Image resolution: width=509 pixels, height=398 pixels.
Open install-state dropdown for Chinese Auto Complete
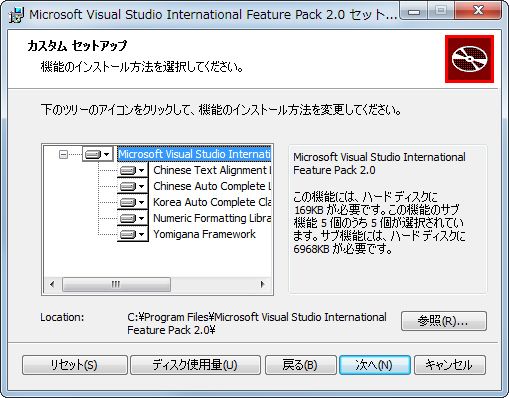(x=133, y=186)
